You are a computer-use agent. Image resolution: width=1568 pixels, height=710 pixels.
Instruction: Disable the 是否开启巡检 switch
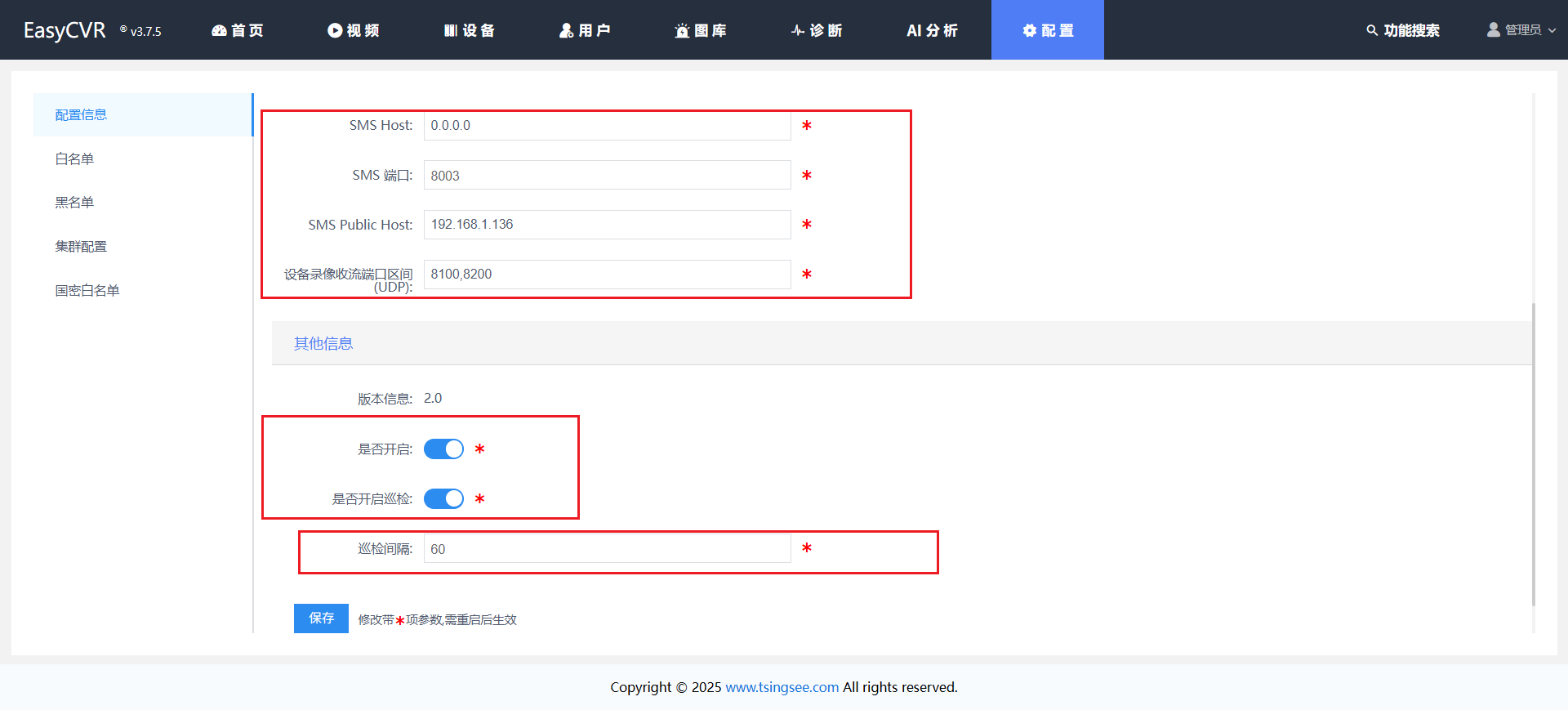pos(443,499)
